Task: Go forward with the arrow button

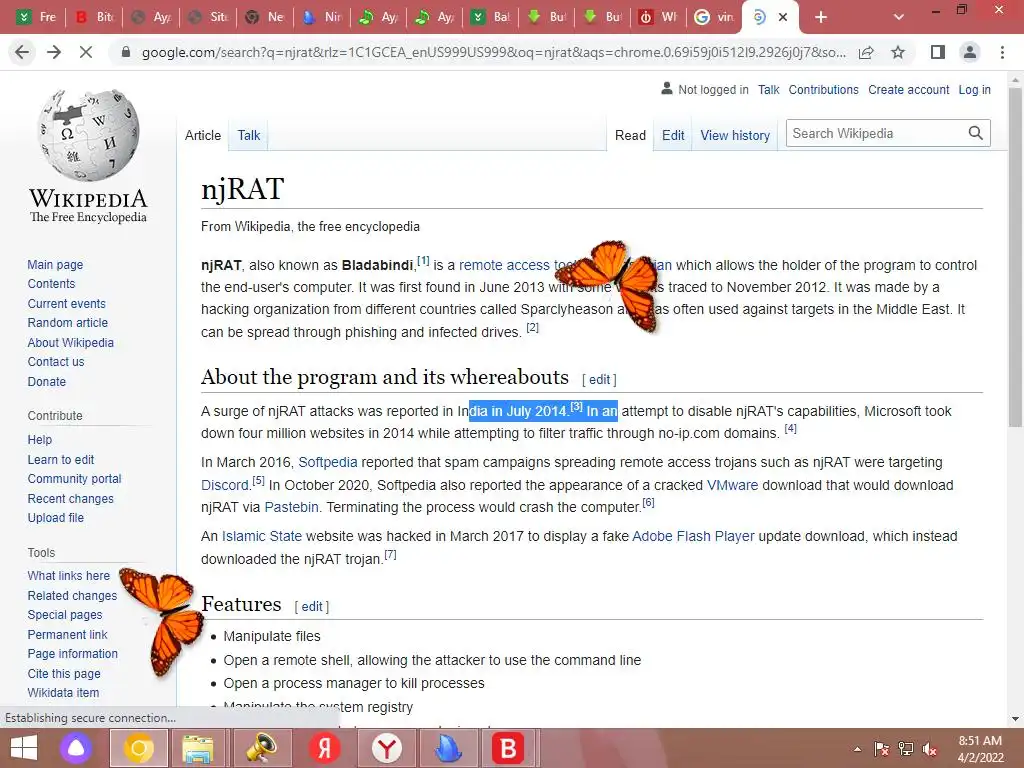Action: tap(54, 52)
